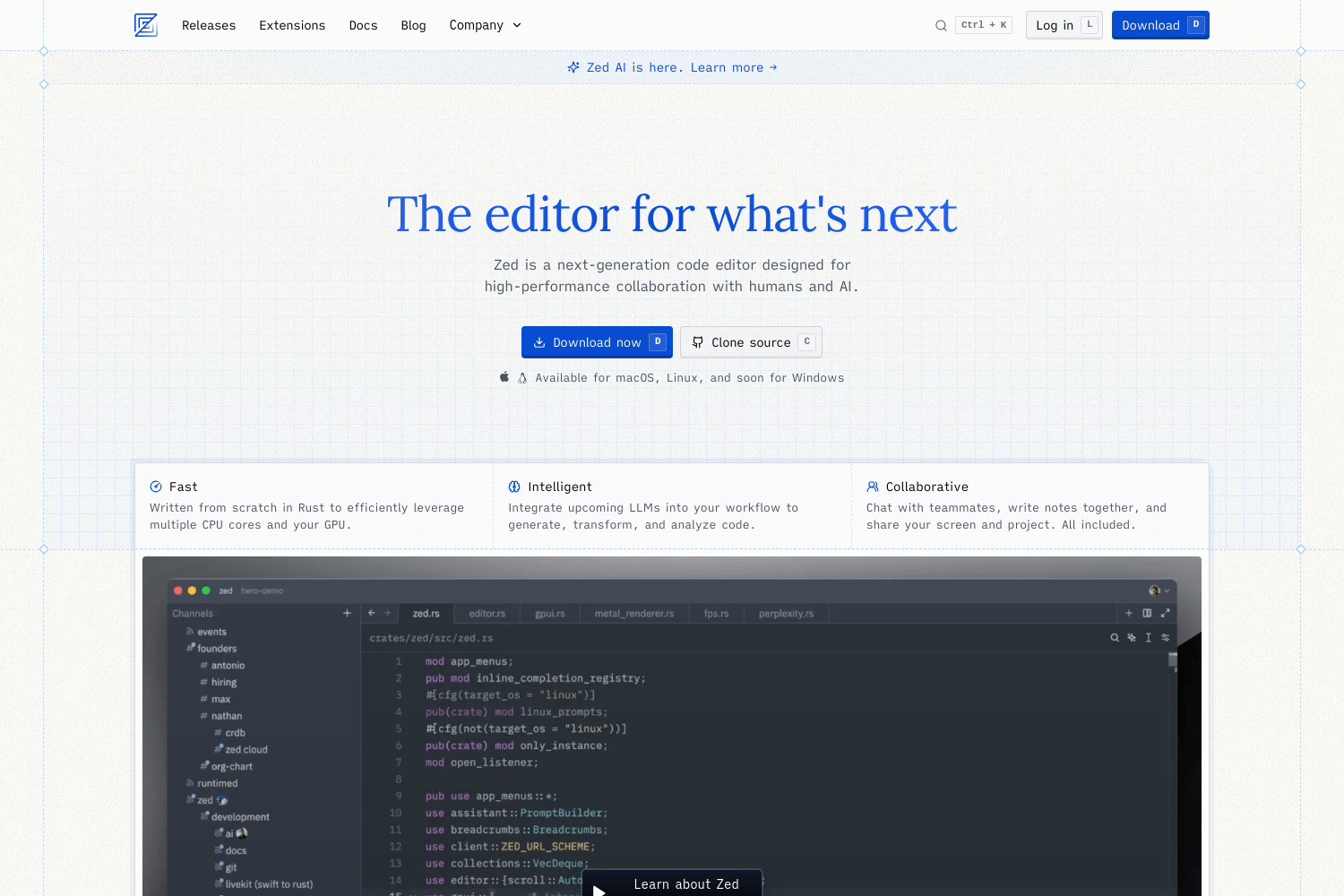Viewport: 1344px width, 896px height.
Task: Click the red close dot of the zed window
Action: pos(178,590)
